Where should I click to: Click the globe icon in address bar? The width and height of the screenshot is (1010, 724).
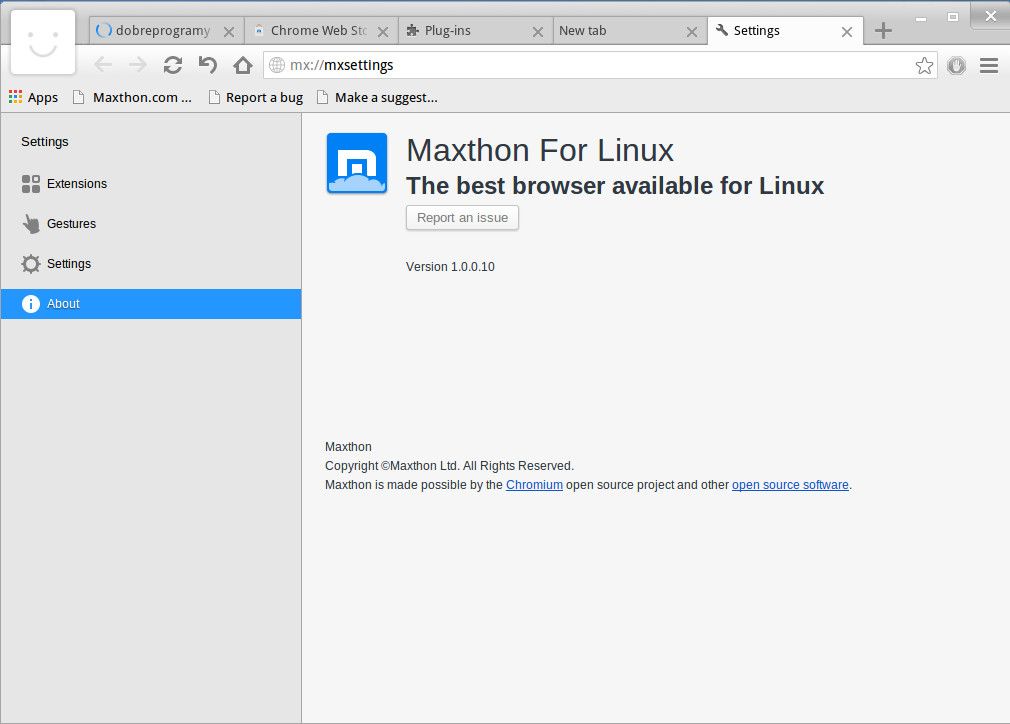click(x=277, y=65)
